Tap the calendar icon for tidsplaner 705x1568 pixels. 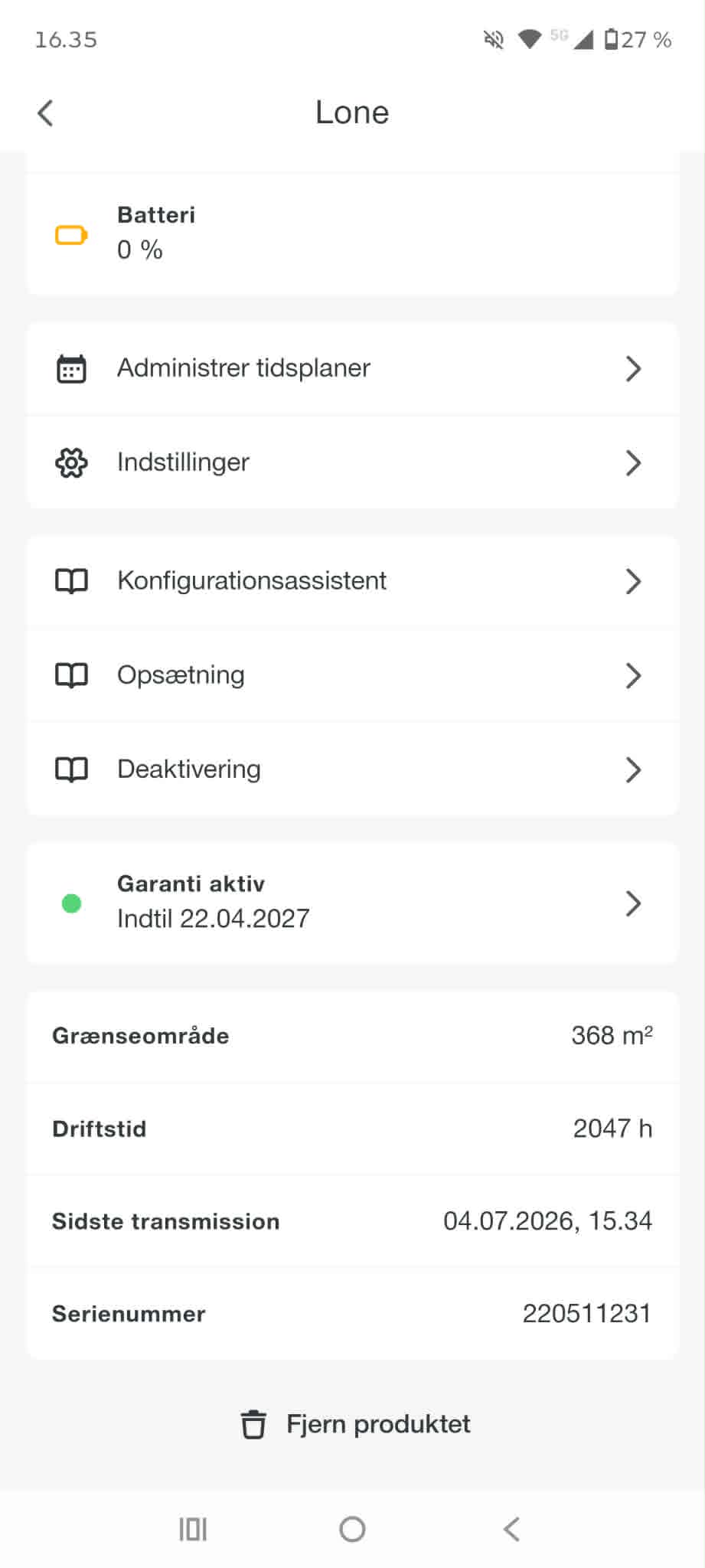point(71,368)
